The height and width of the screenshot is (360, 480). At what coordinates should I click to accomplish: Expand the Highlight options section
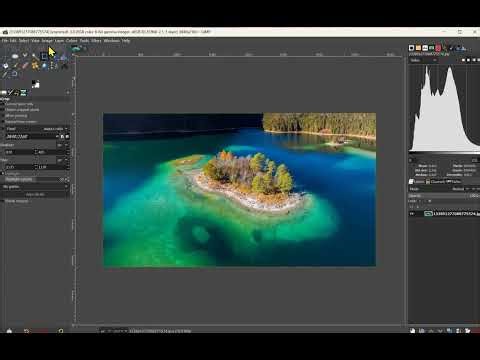pyautogui.click(x=3, y=173)
